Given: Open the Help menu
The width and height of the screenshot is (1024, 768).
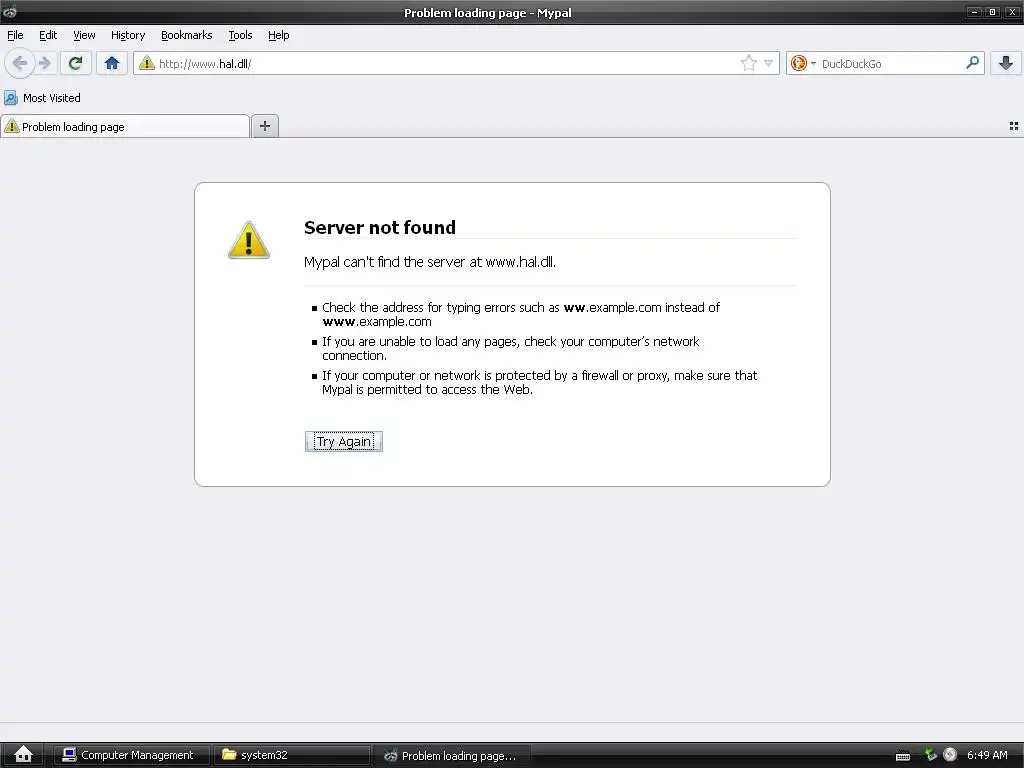Looking at the screenshot, I should 279,35.
